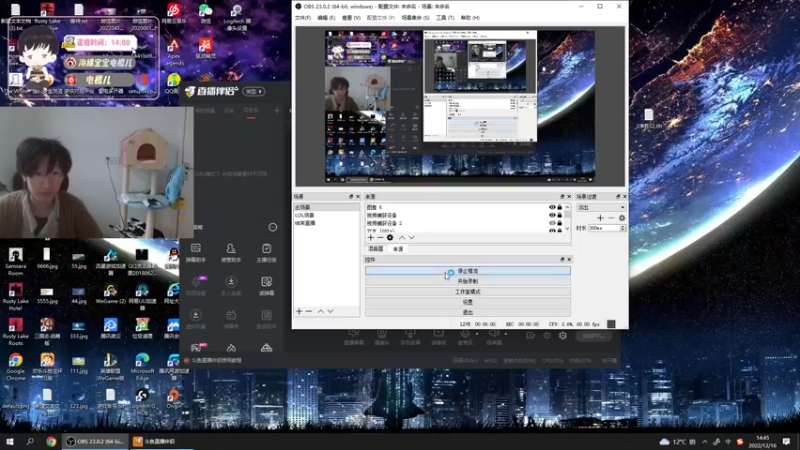This screenshot has height=450, width=800.
Task: Open Windows Start menu
Action: 10,441
